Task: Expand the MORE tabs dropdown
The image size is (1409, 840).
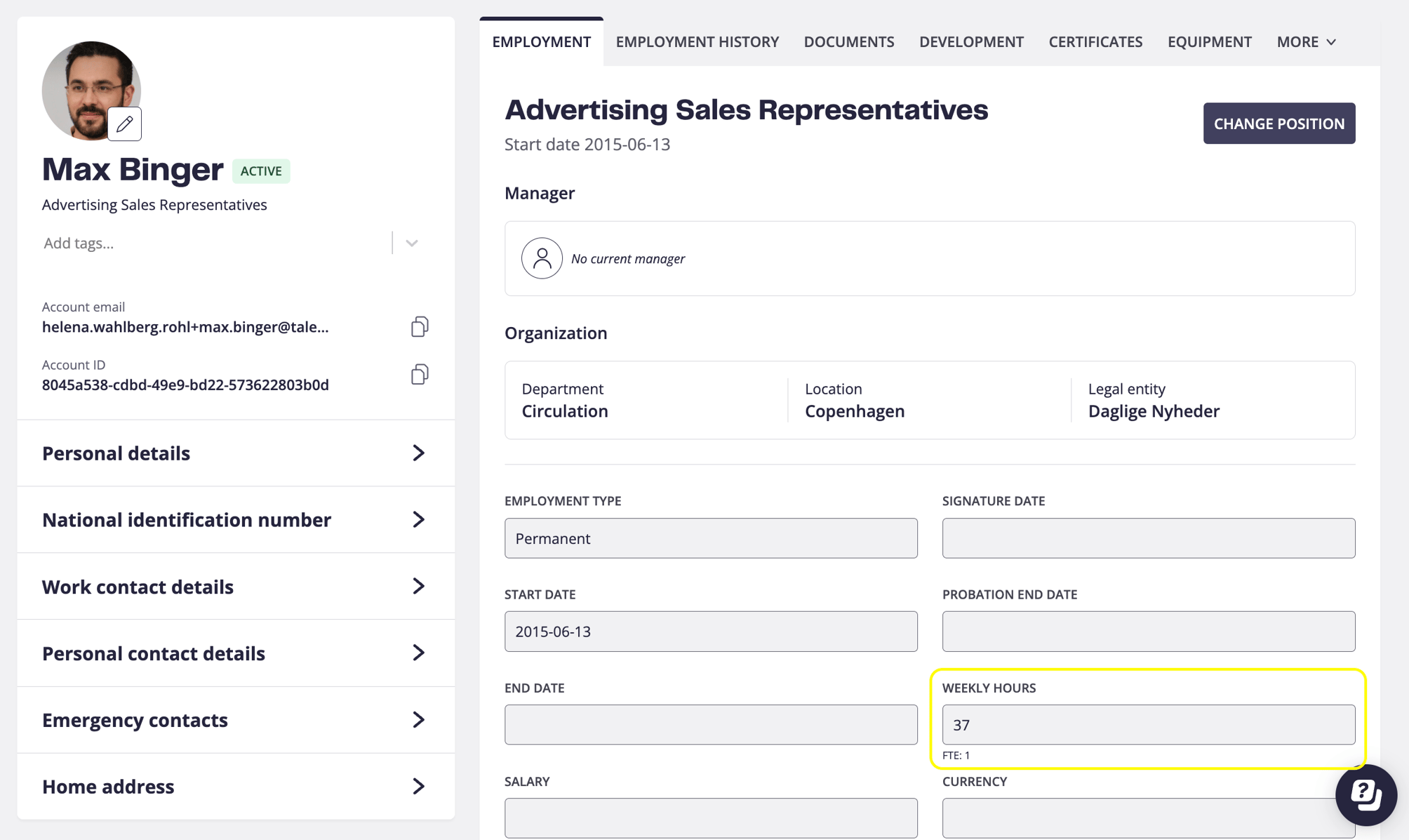Action: click(x=1306, y=41)
